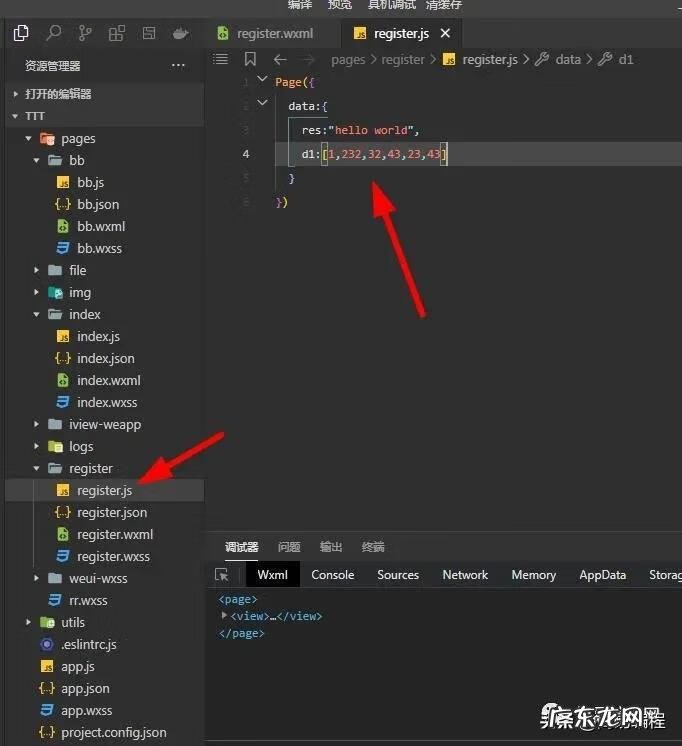The height and width of the screenshot is (746, 682).
Task: Open the explorer more actions ellipsis
Action: point(178,65)
